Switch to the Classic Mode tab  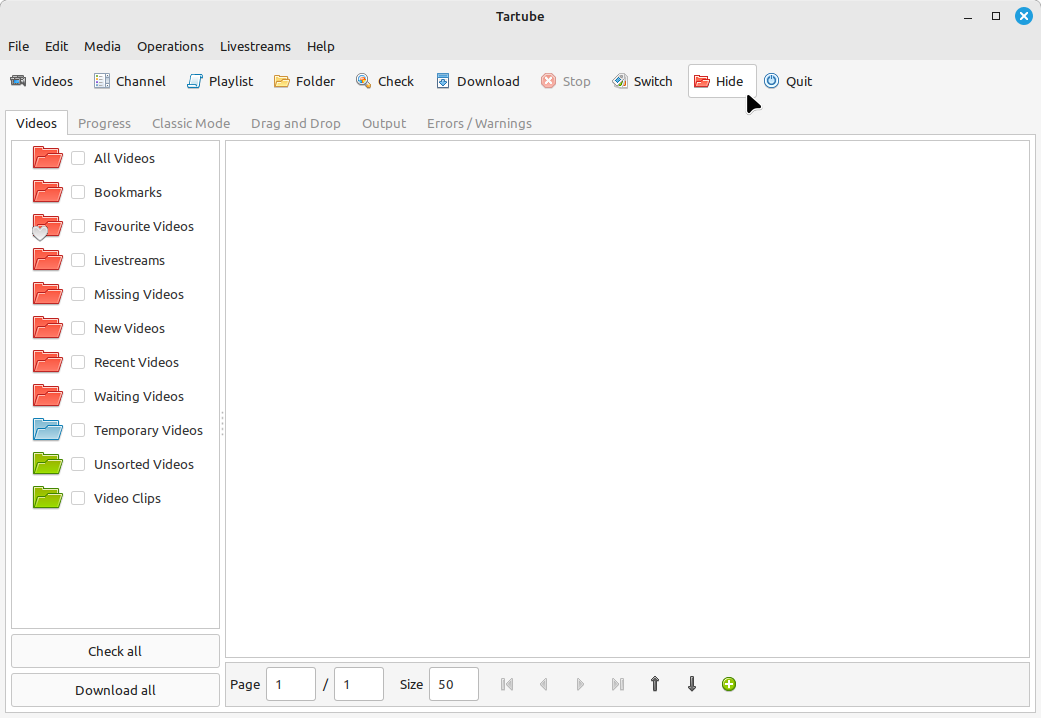pos(191,124)
